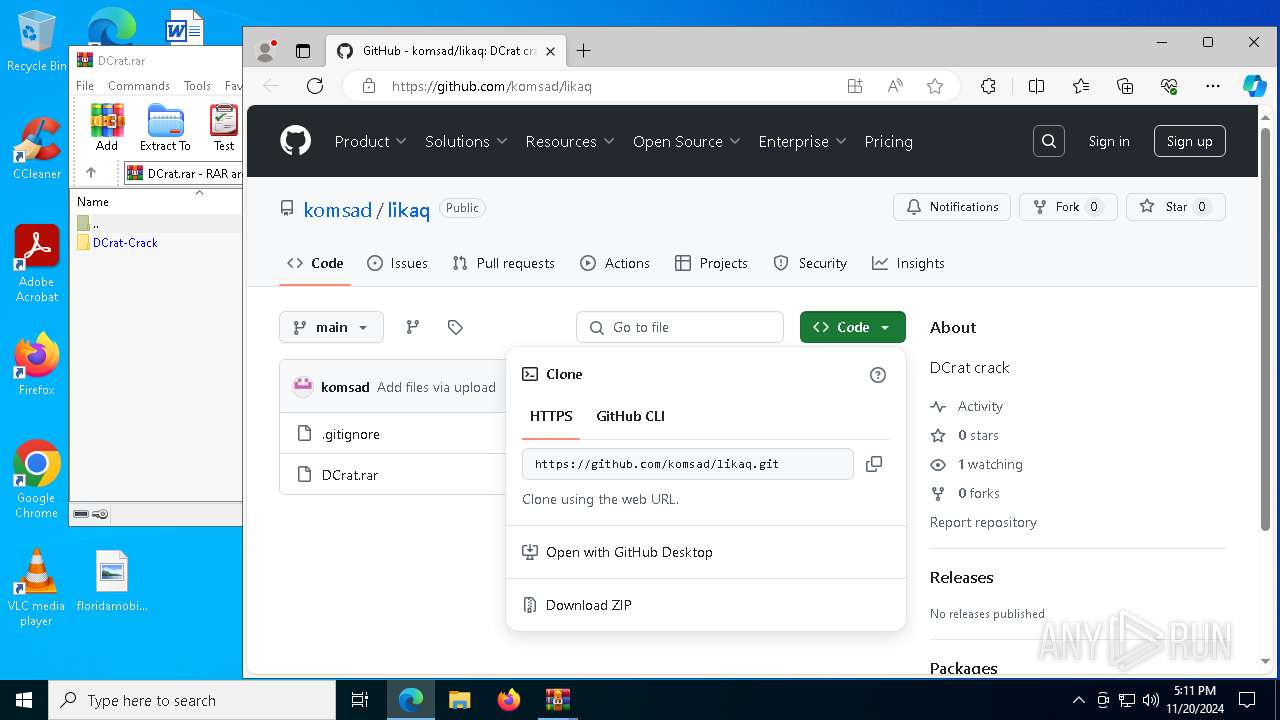This screenshot has height=720, width=1280.
Task: Open app available icon in address bar
Action: point(855,86)
